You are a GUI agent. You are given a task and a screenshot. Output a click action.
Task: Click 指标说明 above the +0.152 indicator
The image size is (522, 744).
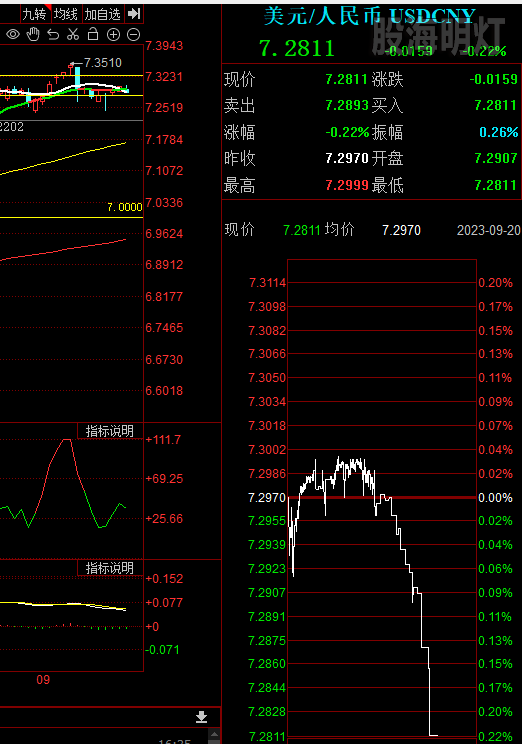point(110,568)
